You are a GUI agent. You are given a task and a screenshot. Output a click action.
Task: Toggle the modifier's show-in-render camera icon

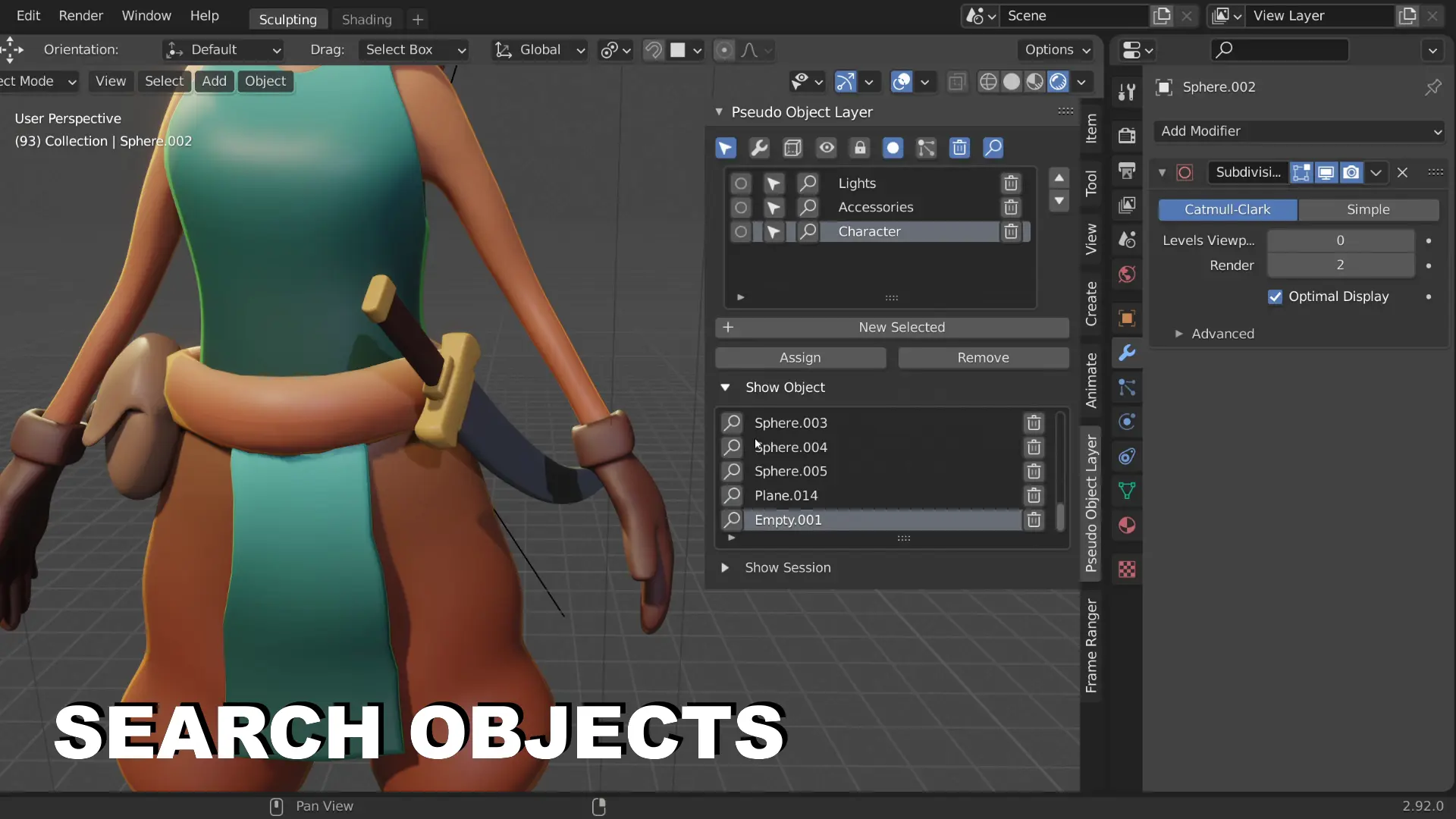[1351, 173]
